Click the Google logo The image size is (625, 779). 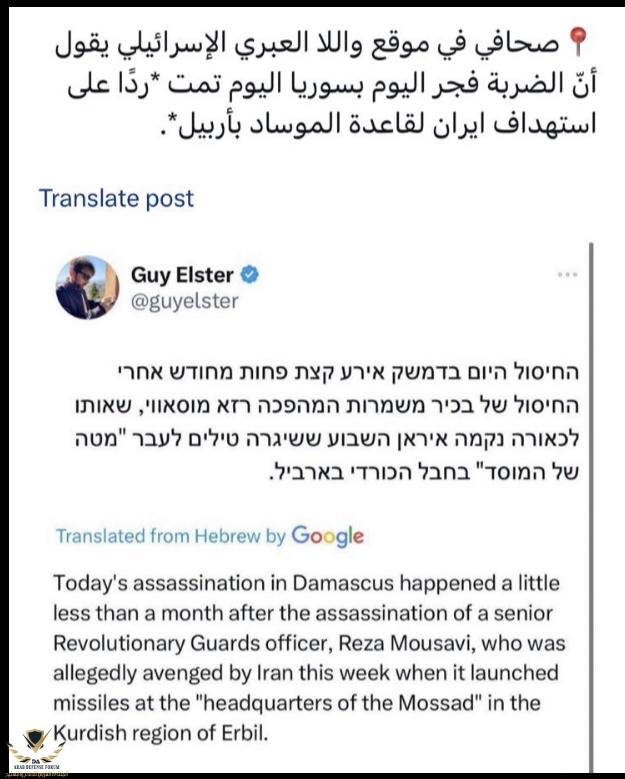pyautogui.click(x=327, y=536)
